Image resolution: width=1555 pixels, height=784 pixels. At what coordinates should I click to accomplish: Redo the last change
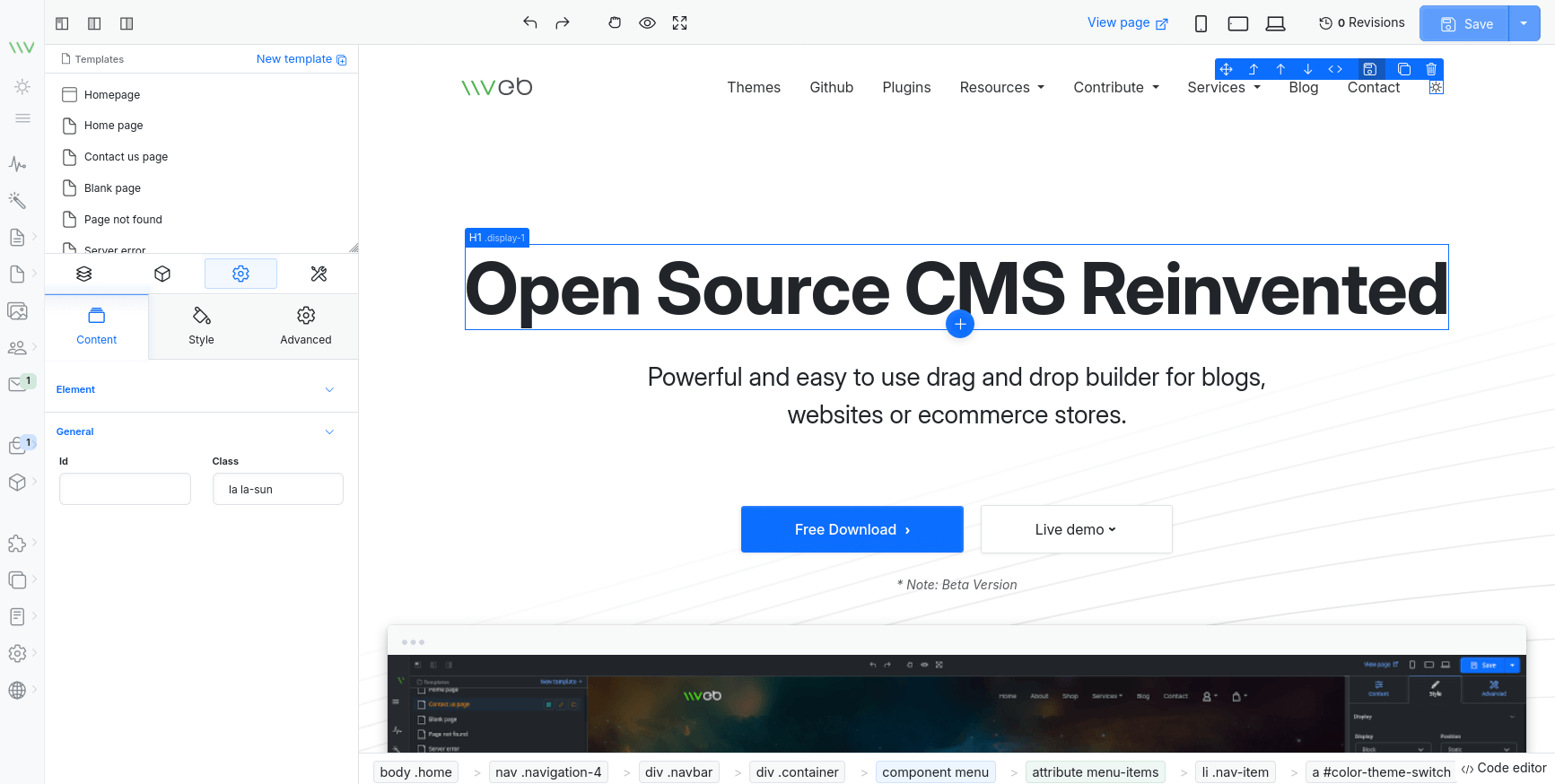pos(563,22)
